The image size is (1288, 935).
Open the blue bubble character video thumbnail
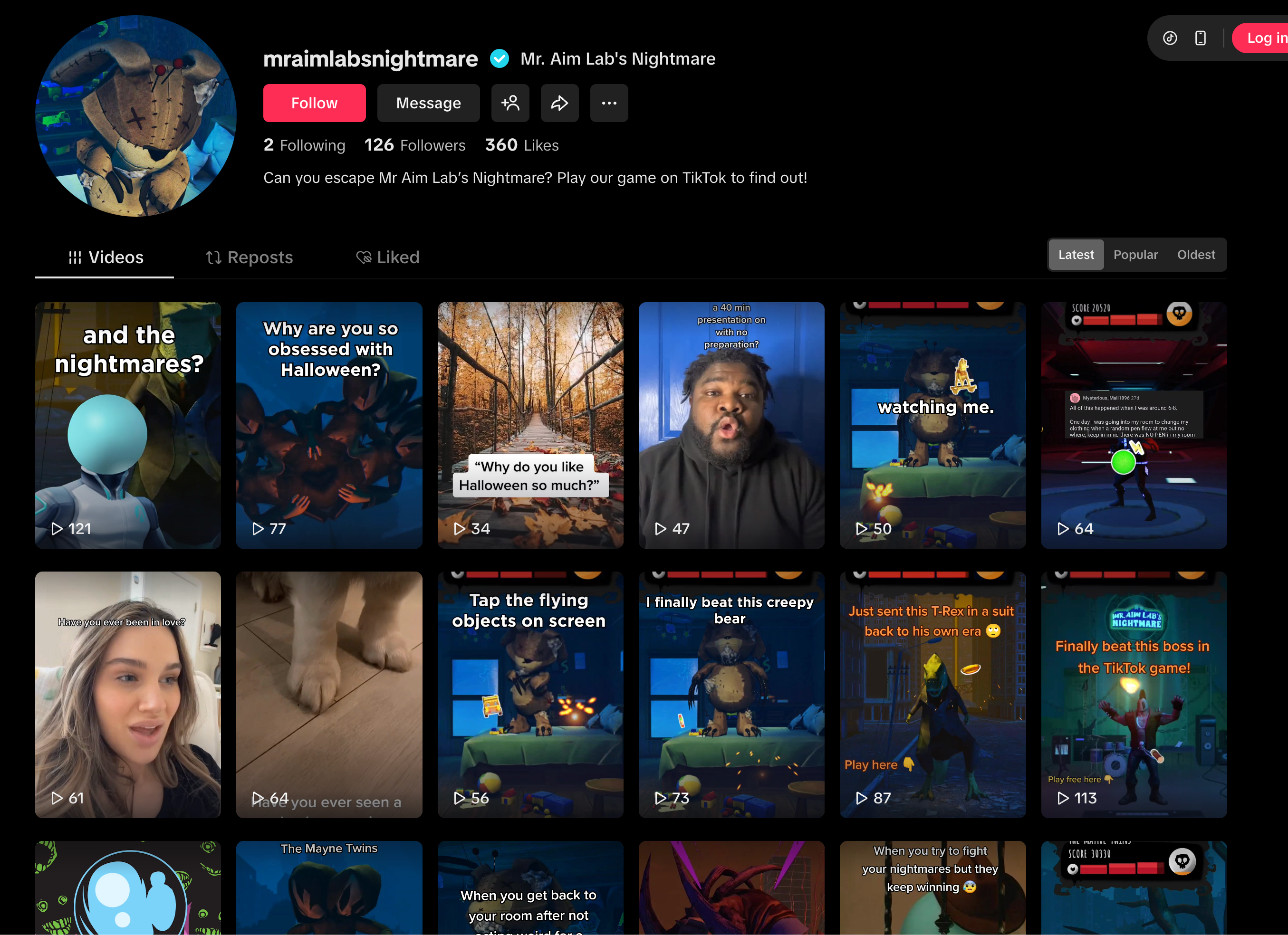128,888
